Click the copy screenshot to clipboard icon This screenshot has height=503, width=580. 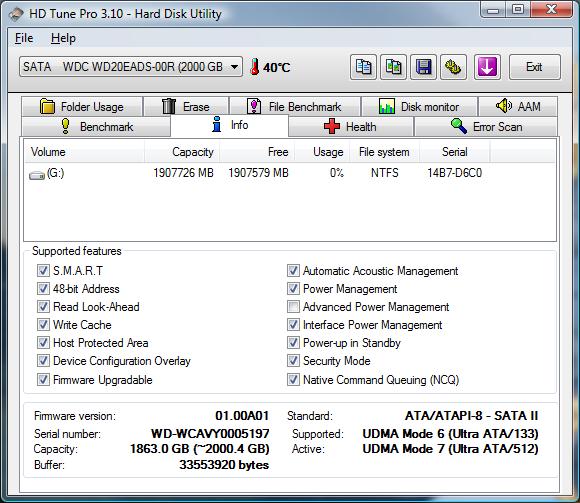coord(394,67)
